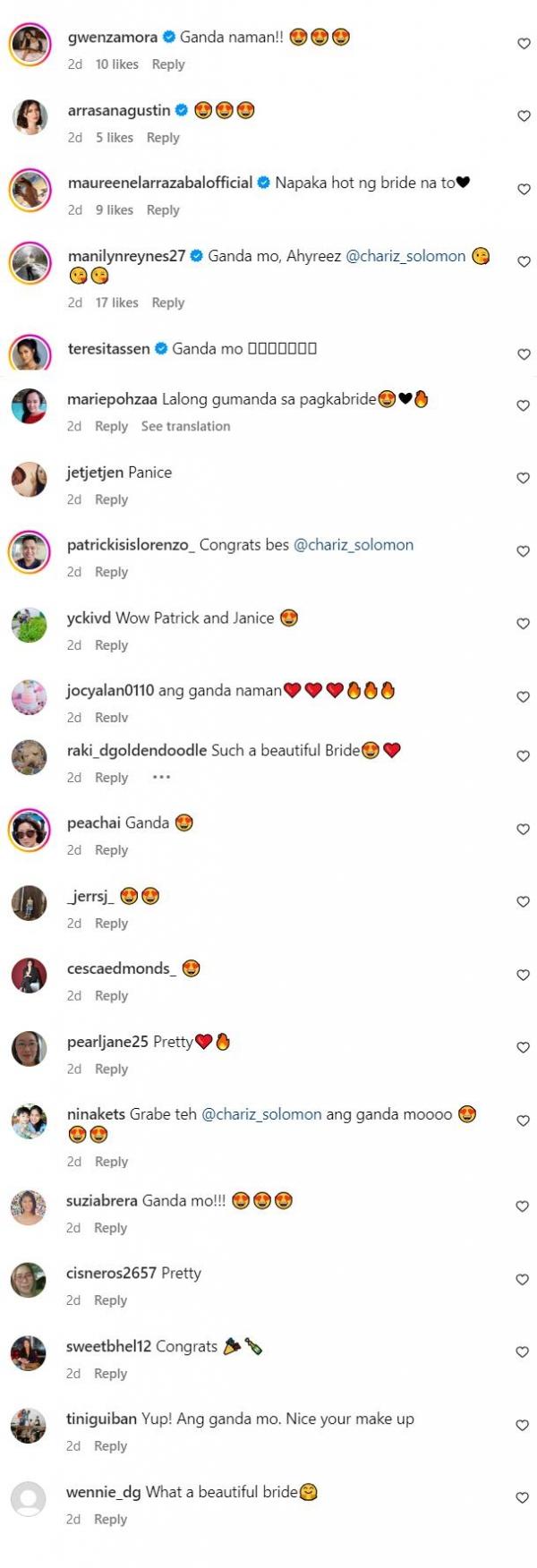
Task: Open gwenzamora's profile picture
Action: [30, 44]
